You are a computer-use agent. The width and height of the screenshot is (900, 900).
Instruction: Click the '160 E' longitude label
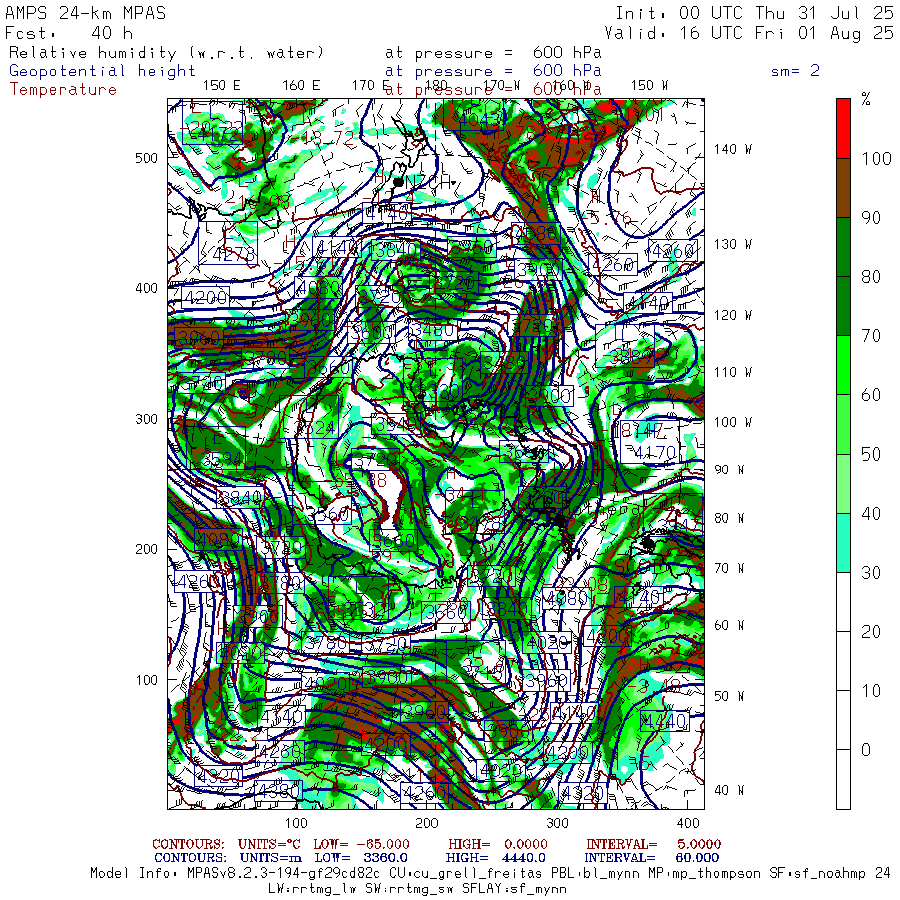click(301, 86)
